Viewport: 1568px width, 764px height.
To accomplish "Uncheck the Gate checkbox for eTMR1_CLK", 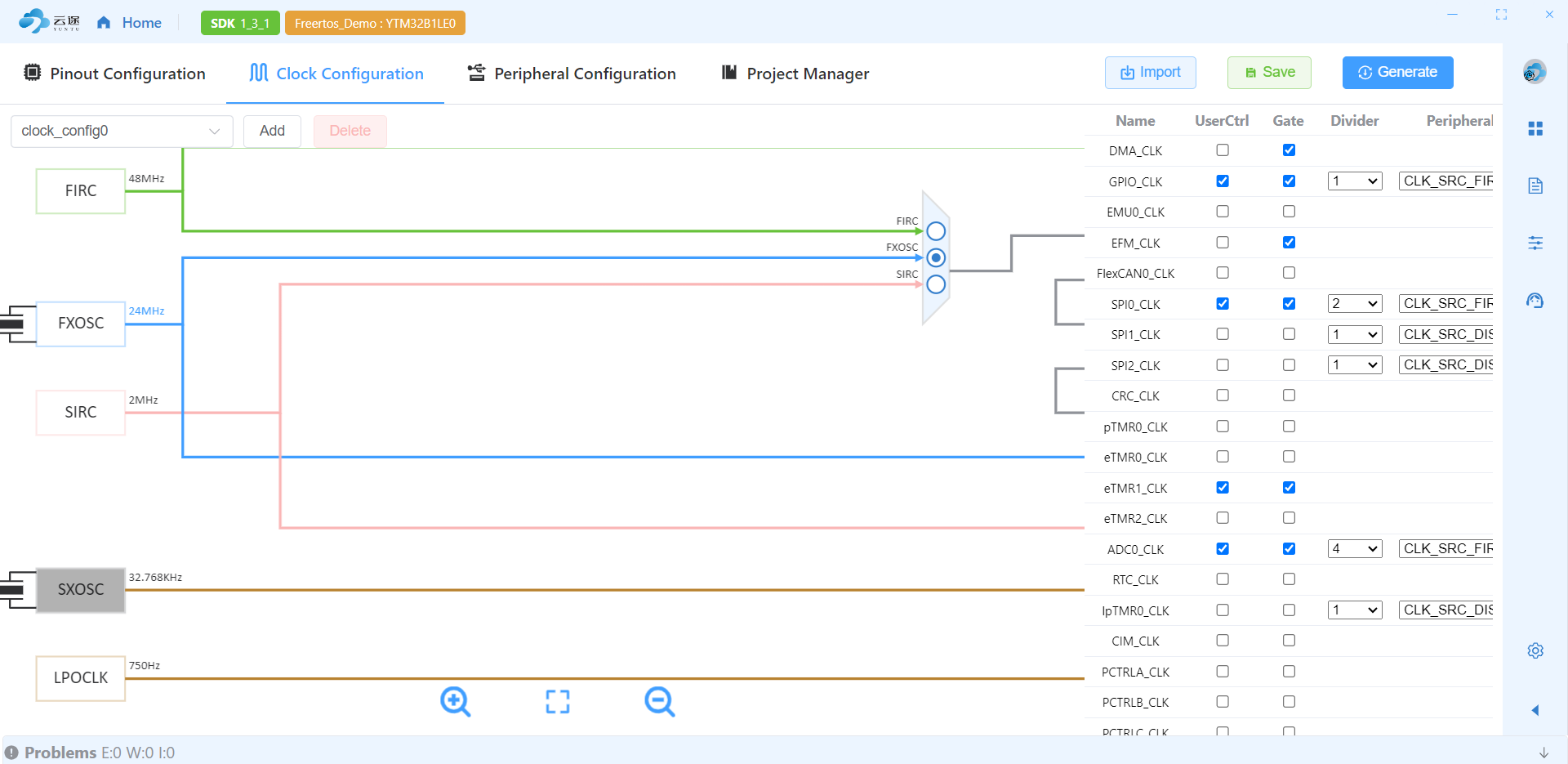I will point(1289,488).
